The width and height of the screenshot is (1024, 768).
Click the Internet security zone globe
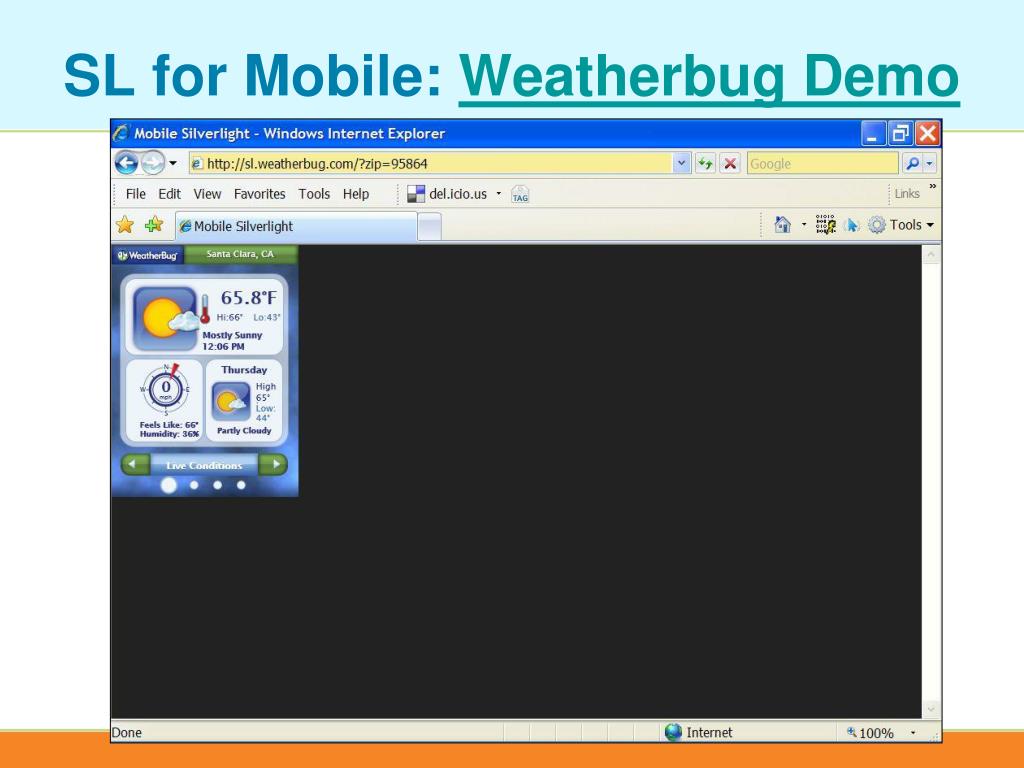[x=673, y=732]
